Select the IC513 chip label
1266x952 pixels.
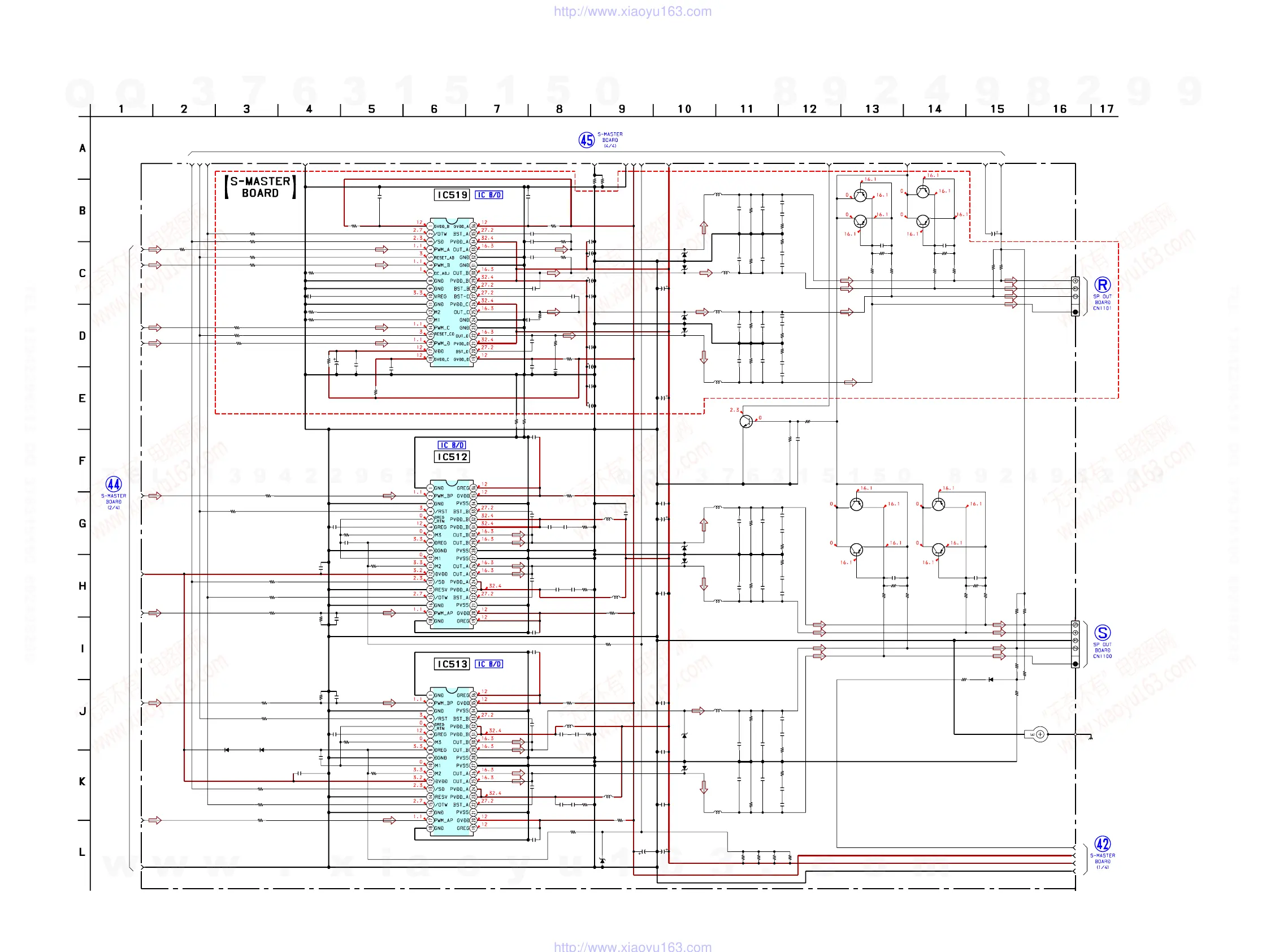(452, 664)
